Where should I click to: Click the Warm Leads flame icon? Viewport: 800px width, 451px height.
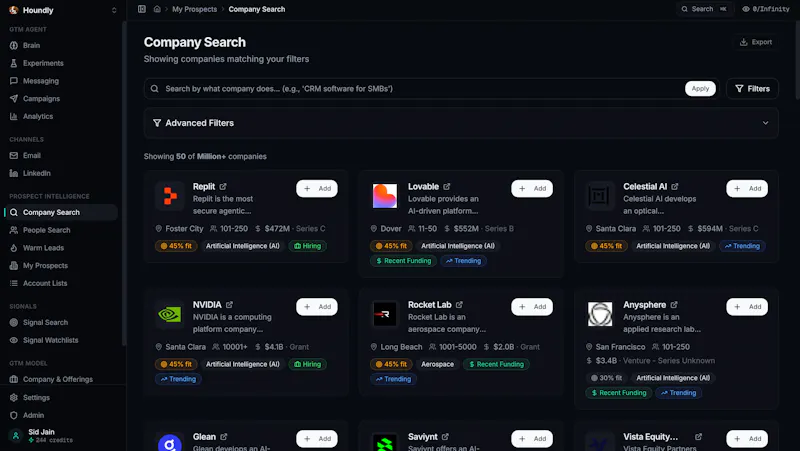[14, 248]
